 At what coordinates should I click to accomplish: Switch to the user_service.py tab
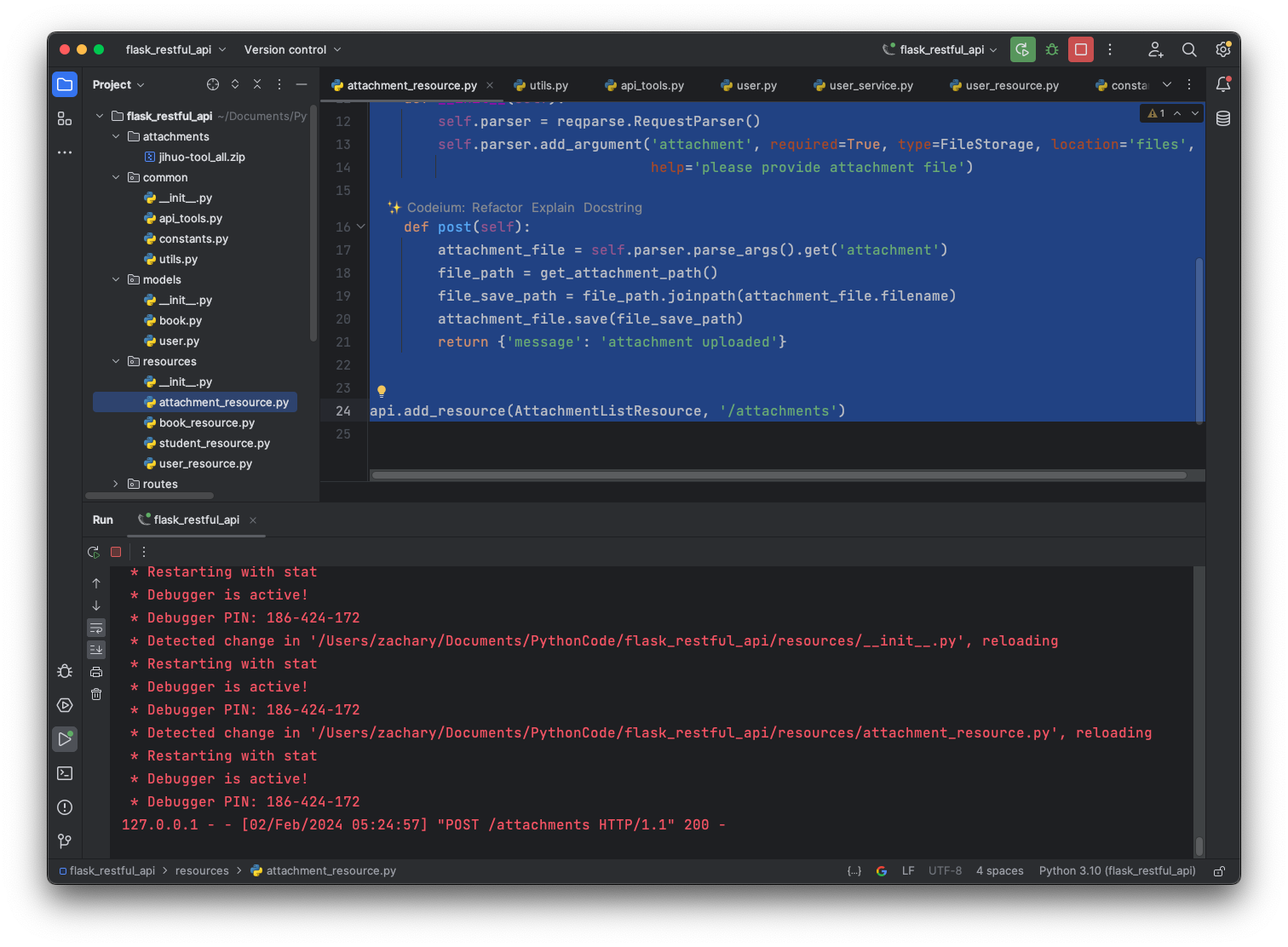click(870, 85)
